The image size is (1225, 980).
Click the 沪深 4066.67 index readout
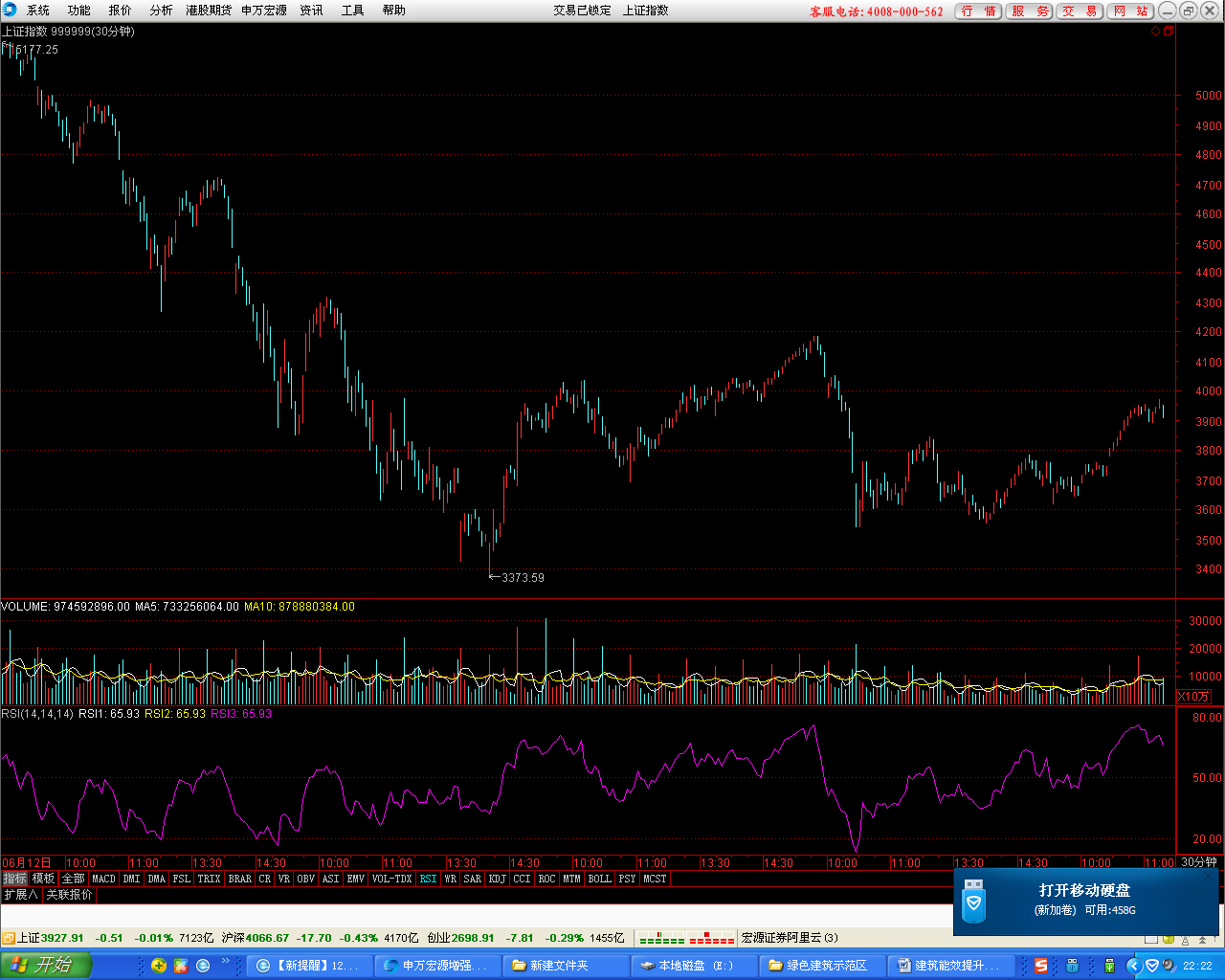256,938
